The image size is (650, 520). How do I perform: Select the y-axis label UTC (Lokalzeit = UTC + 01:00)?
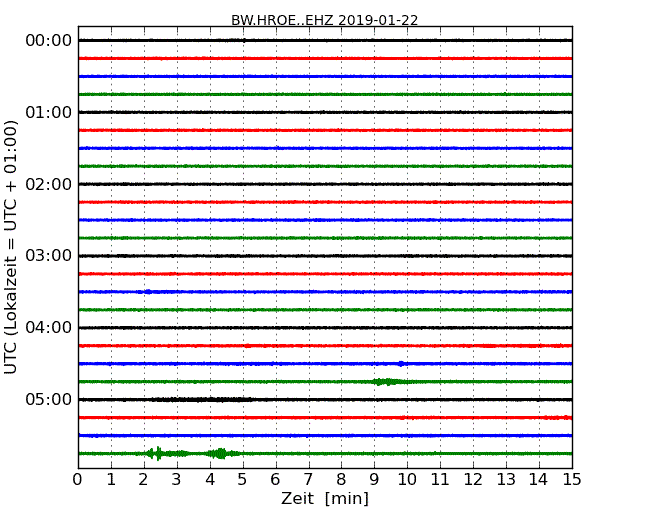click(x=11, y=247)
